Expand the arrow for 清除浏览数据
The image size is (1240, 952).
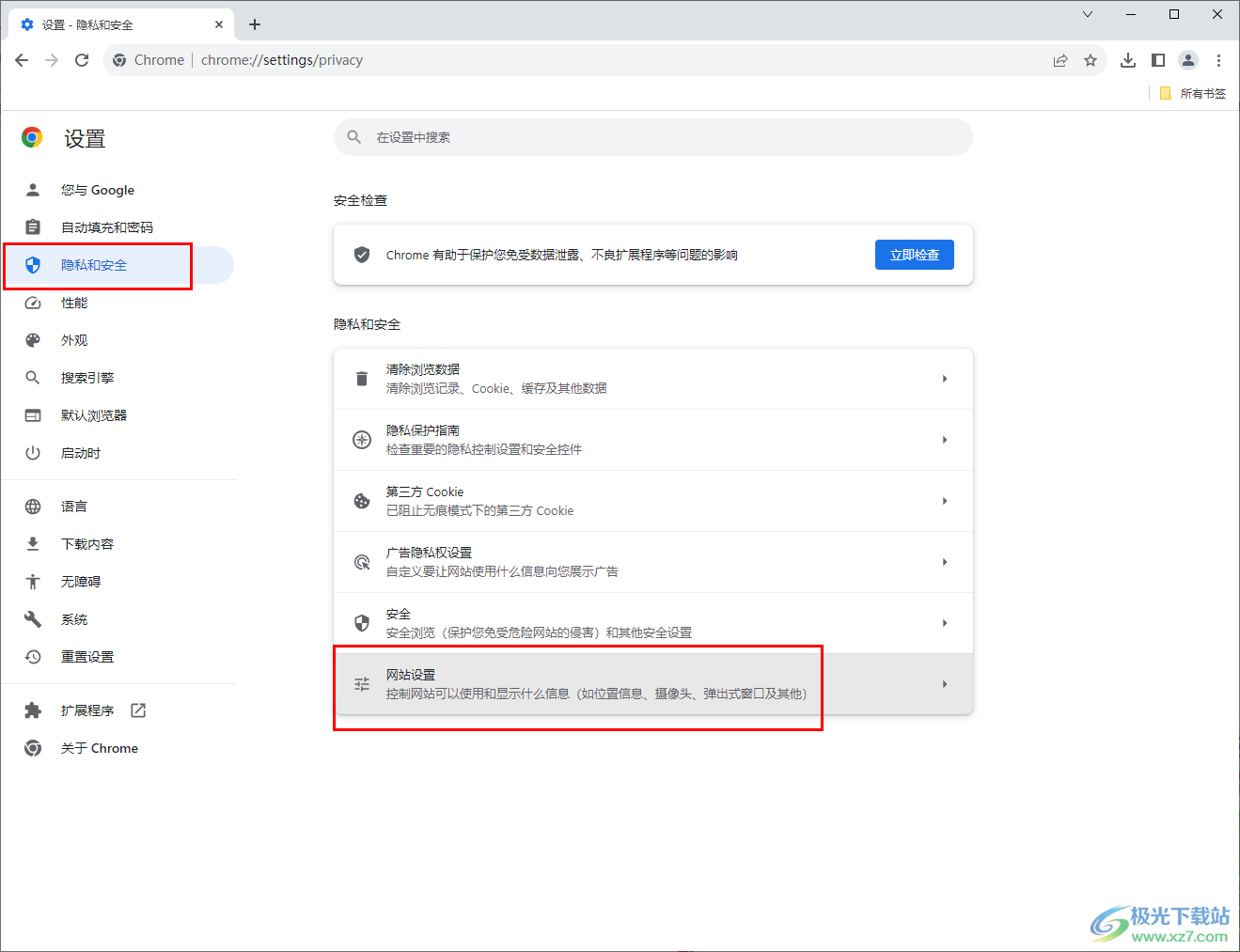(x=945, y=379)
